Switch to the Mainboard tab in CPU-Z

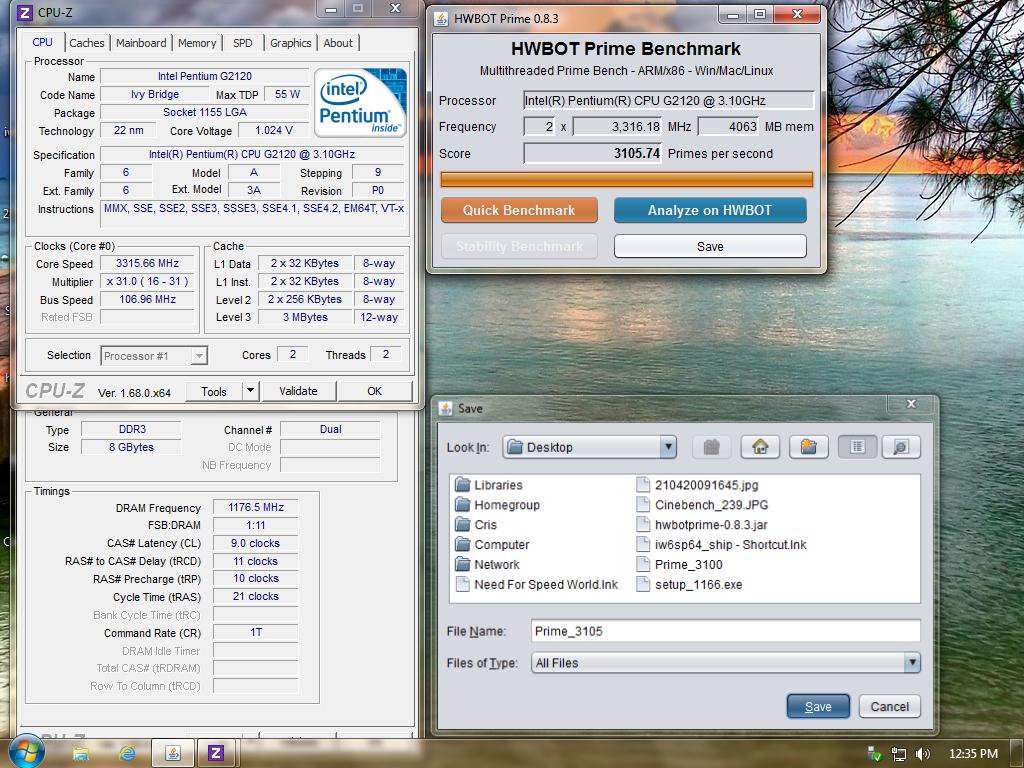(x=141, y=43)
